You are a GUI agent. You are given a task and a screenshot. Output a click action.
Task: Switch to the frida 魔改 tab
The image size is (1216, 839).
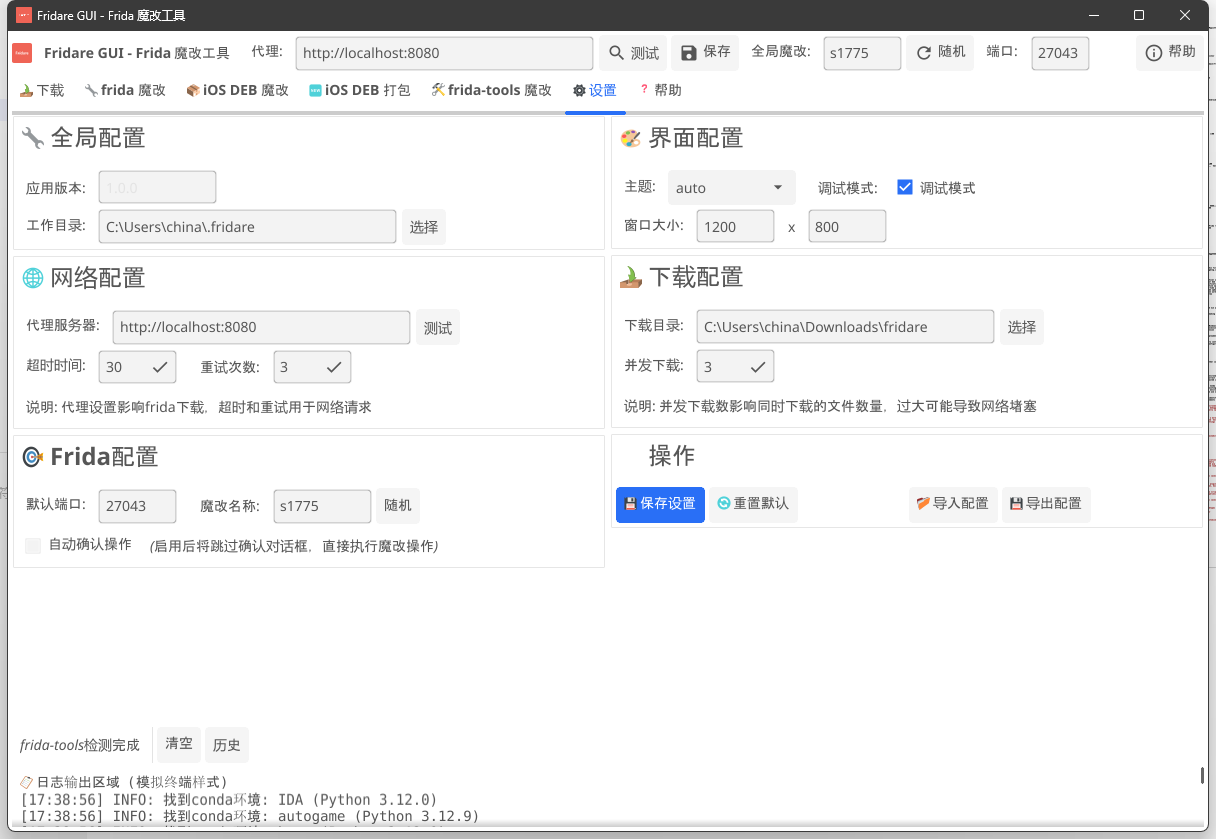(x=125, y=90)
